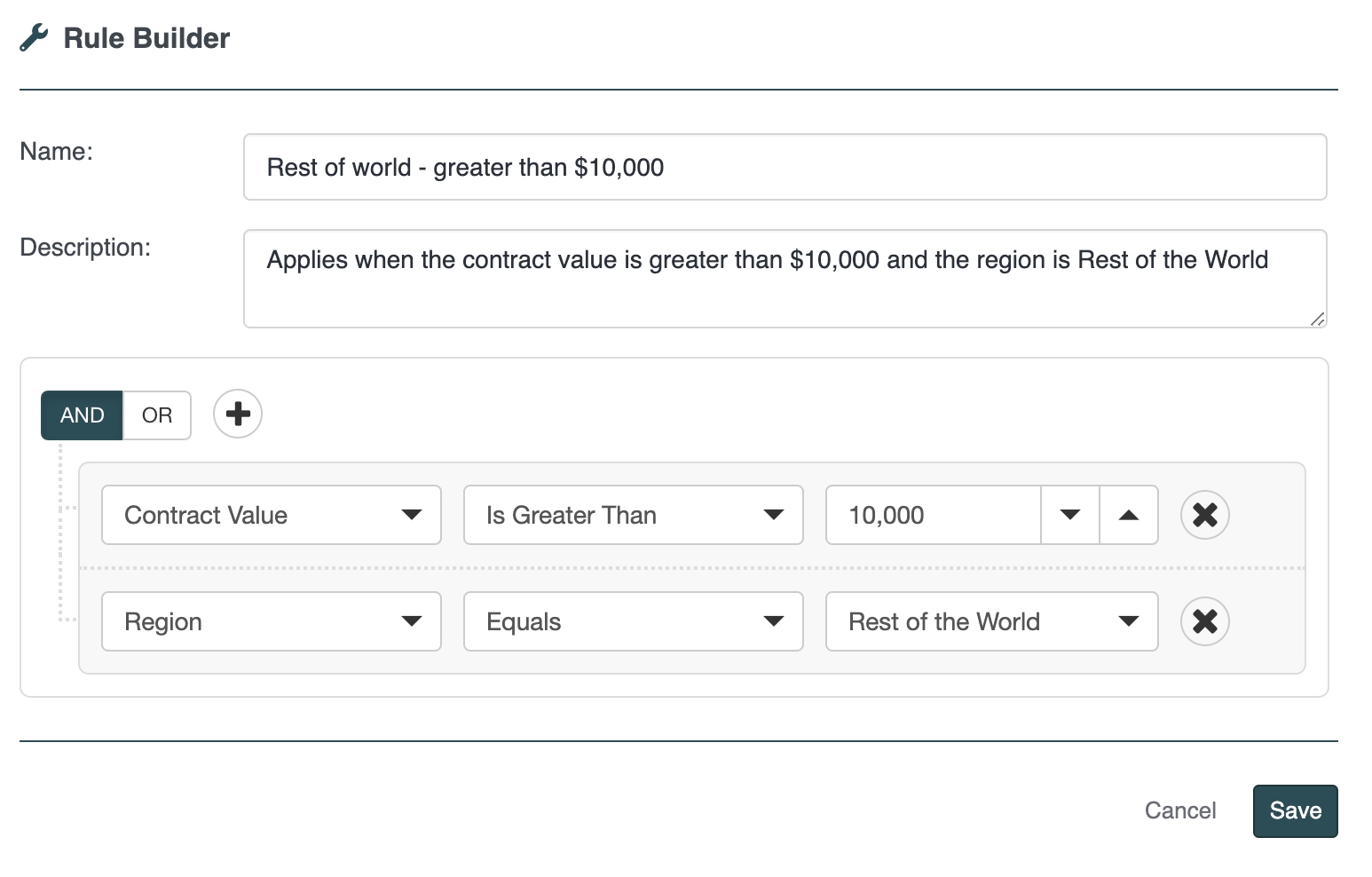Expand the Is Greater Than operator dropdown
The image size is (1372, 877).
633,515
